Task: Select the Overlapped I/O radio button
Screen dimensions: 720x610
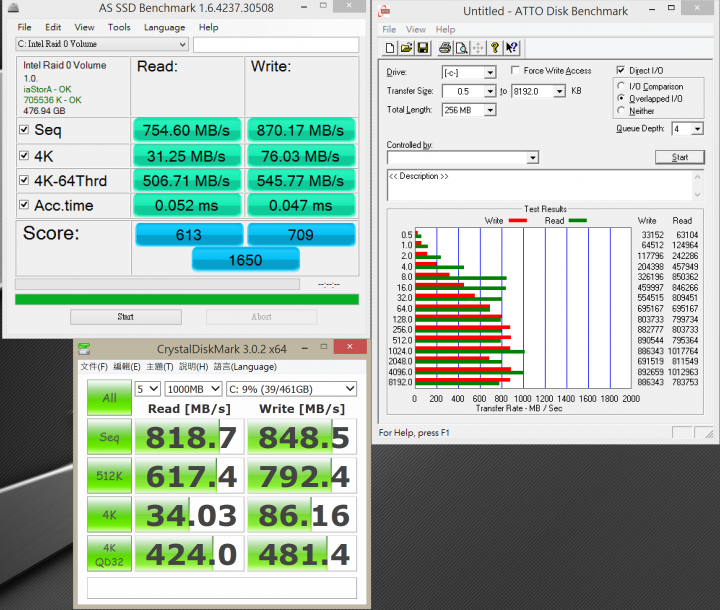Action: coord(621,98)
